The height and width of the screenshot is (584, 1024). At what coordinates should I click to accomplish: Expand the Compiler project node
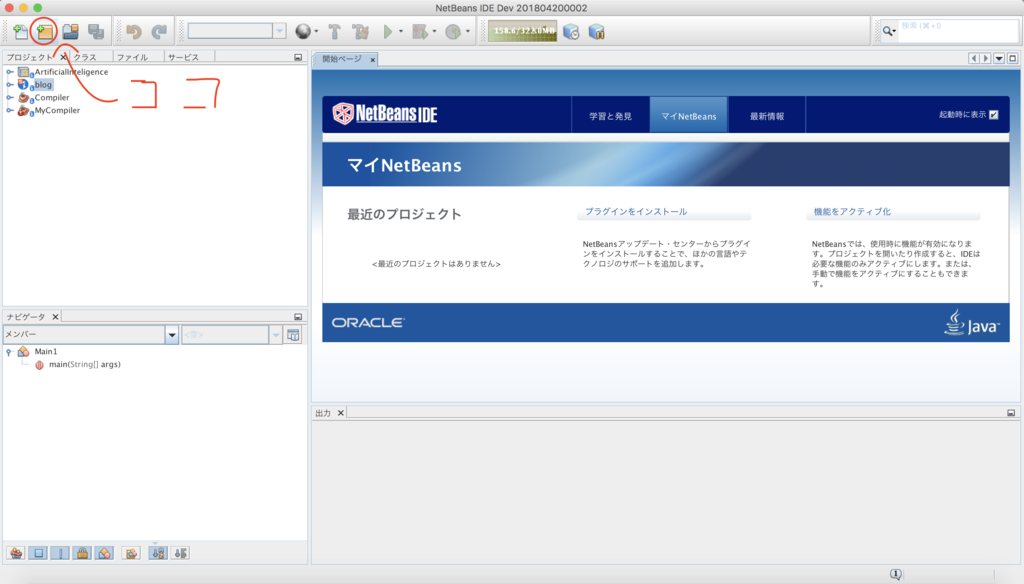point(10,97)
